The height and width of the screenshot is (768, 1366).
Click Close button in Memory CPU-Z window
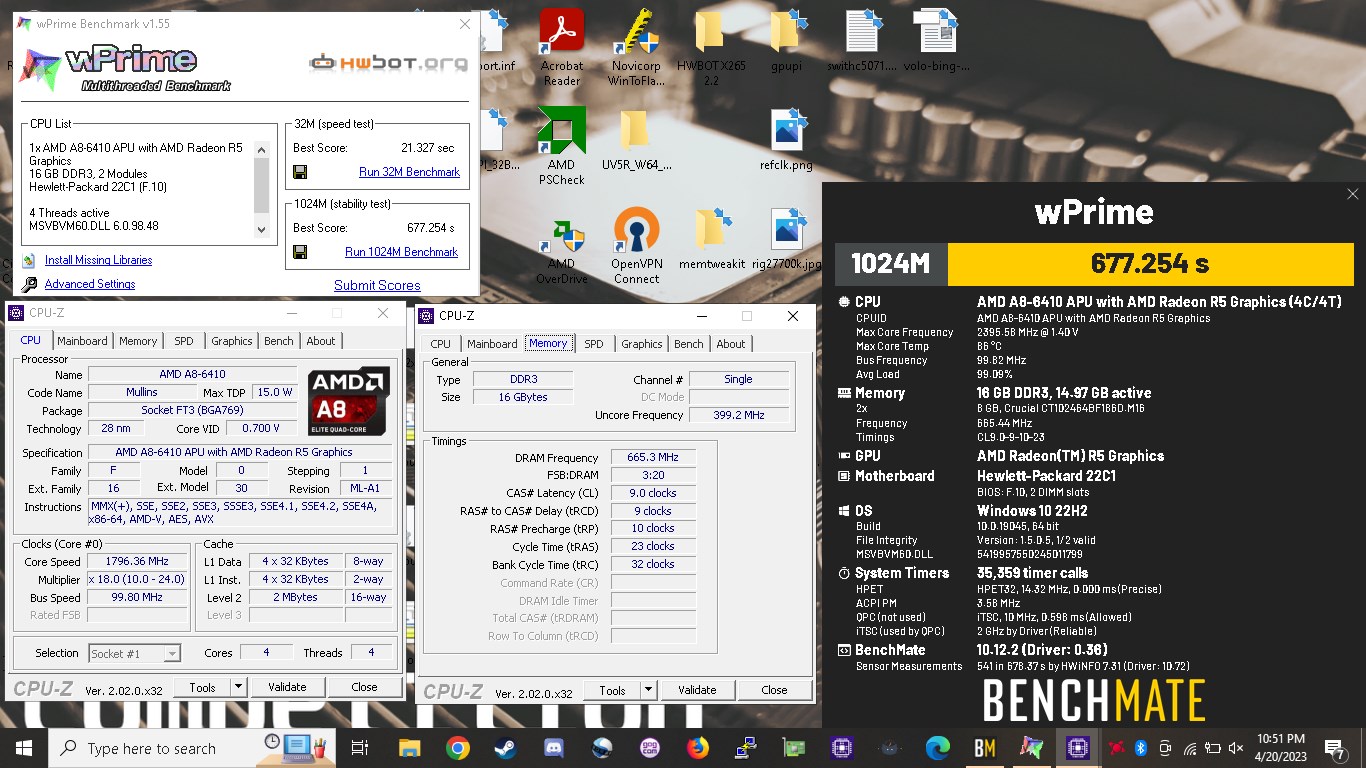coord(774,690)
